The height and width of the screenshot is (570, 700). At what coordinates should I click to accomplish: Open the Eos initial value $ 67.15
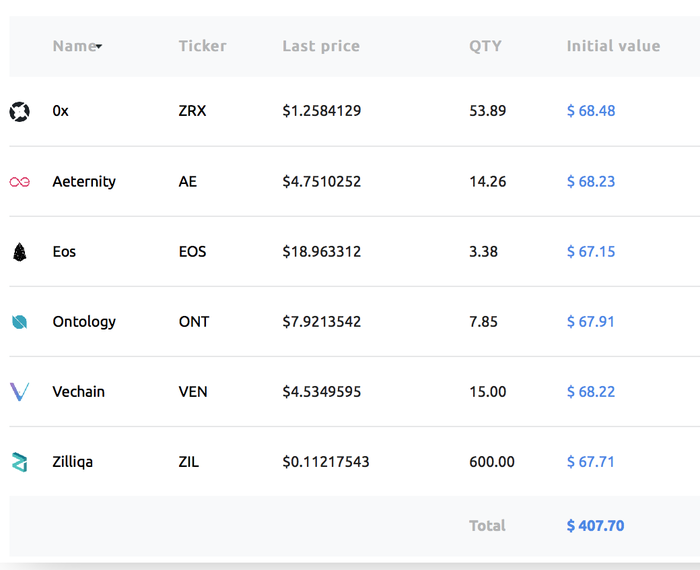click(591, 252)
